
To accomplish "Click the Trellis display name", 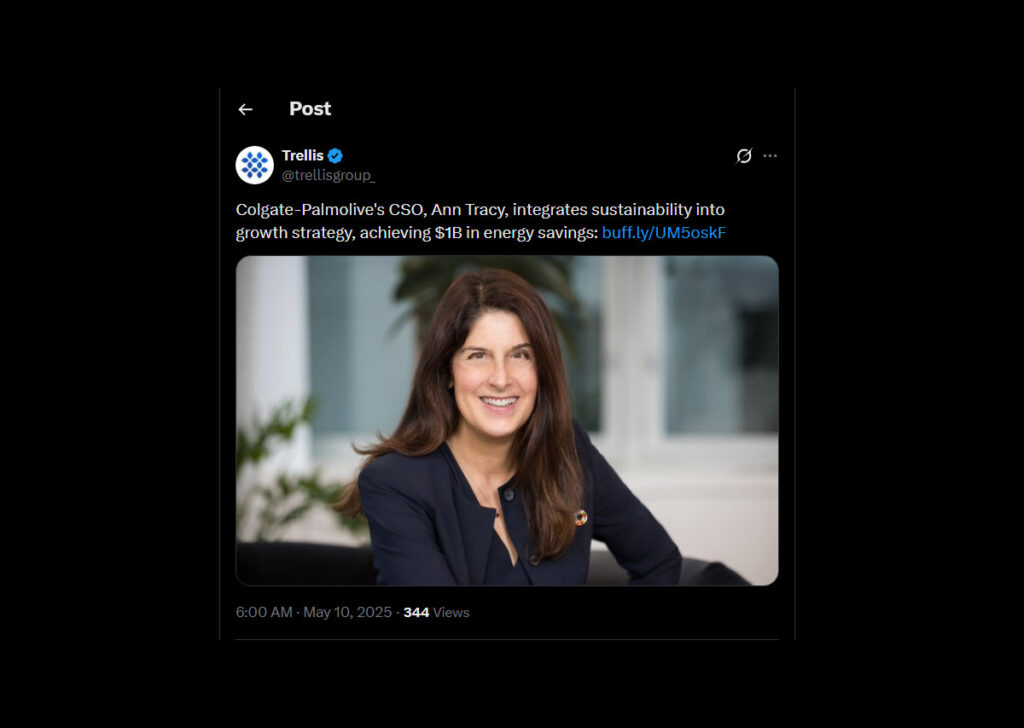I will coord(302,156).
